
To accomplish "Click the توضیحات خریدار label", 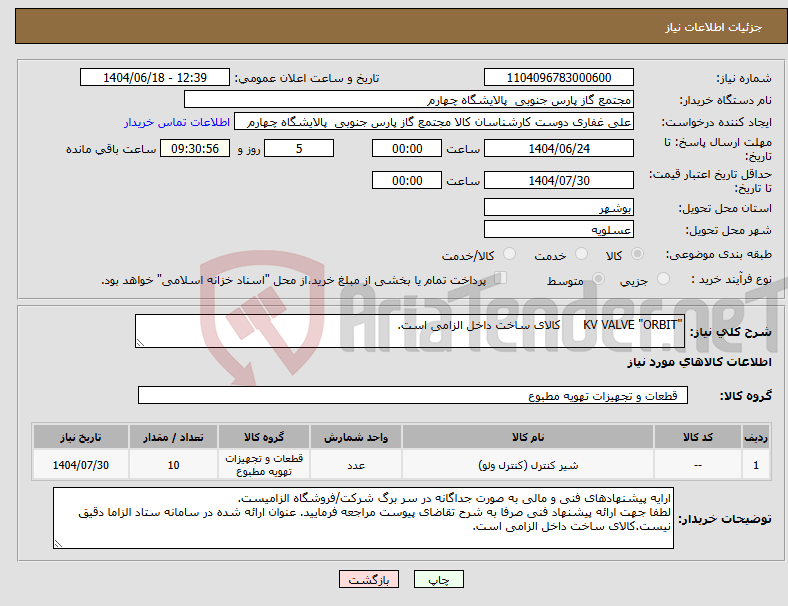I will (x=725, y=519).
